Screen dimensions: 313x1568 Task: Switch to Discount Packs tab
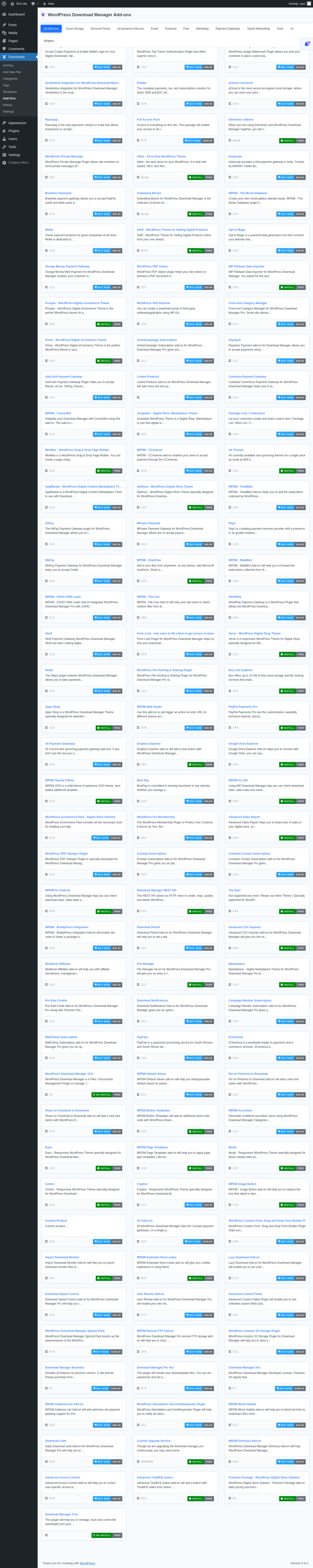100,29
